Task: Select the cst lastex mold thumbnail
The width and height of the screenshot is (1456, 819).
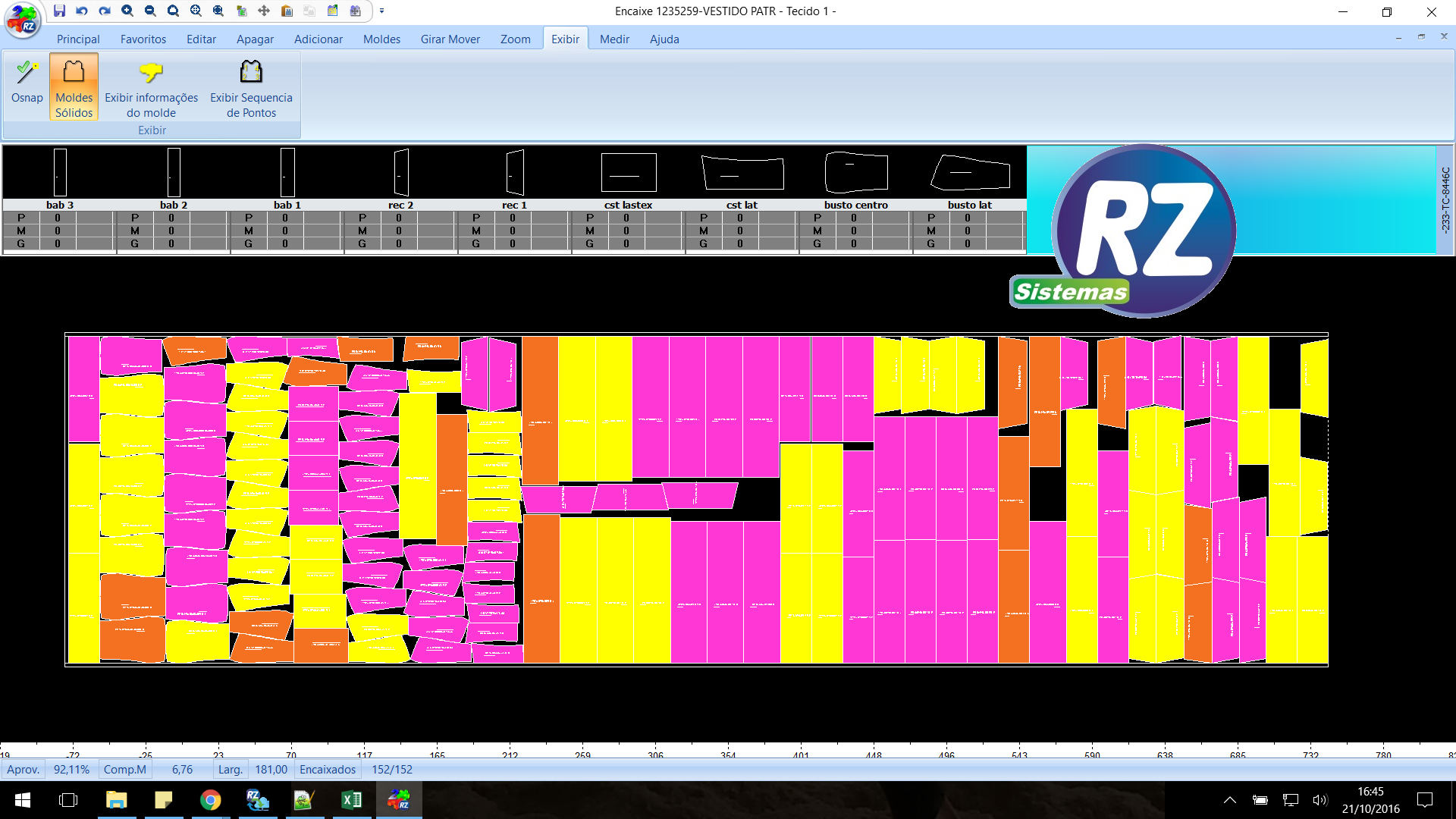Action: click(x=629, y=172)
